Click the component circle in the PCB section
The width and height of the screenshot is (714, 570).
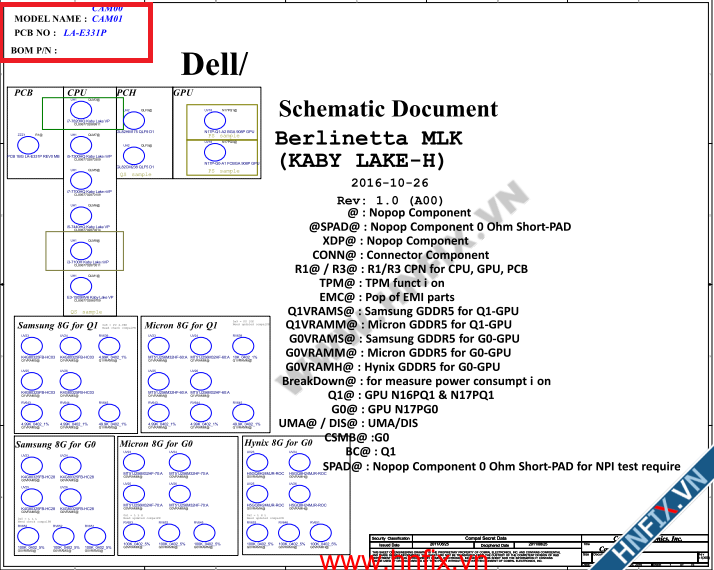click(x=28, y=145)
